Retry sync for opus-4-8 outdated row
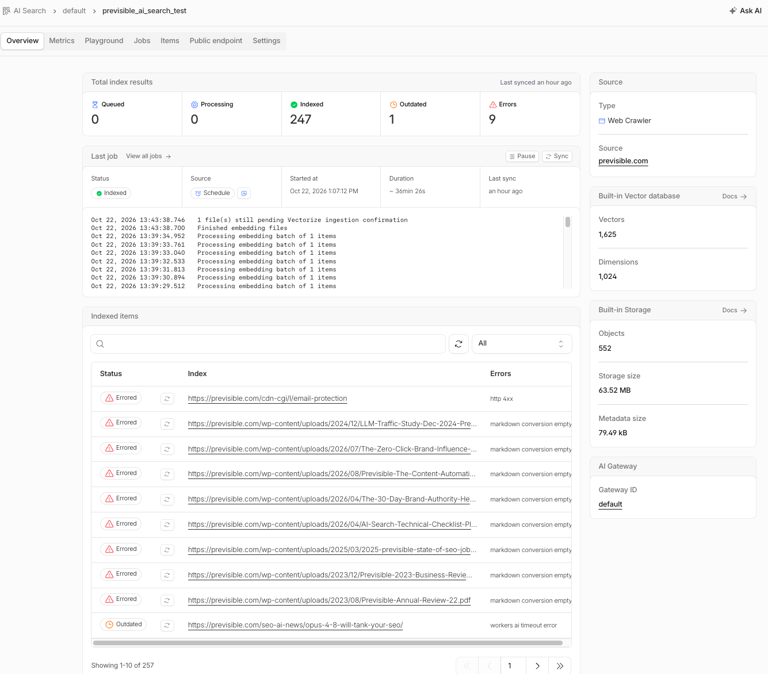 [167, 626]
